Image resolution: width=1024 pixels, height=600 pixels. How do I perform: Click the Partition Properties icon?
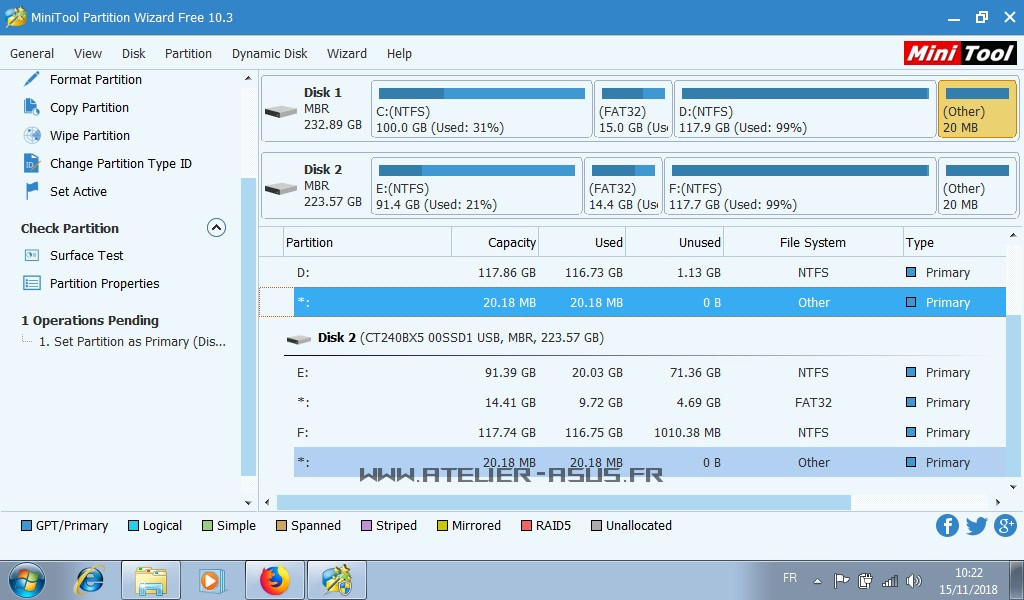pos(31,283)
